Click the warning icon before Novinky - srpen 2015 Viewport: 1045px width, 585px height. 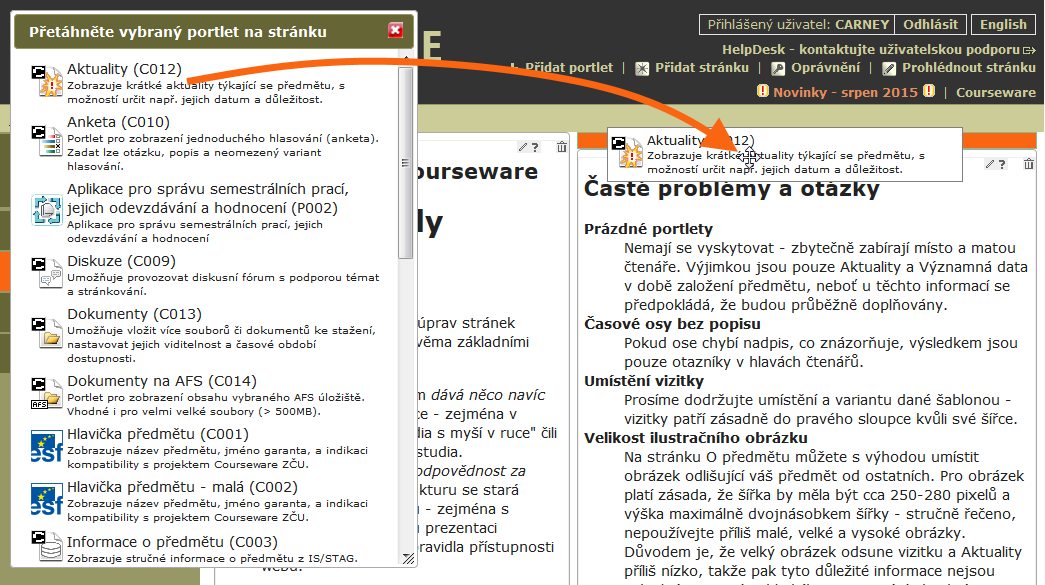point(763,91)
